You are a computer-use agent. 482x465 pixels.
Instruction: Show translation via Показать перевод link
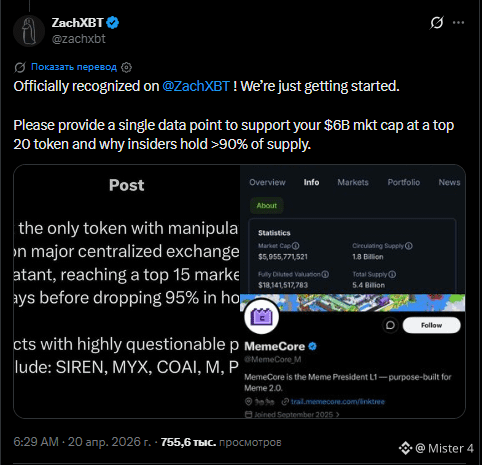click(x=74, y=67)
